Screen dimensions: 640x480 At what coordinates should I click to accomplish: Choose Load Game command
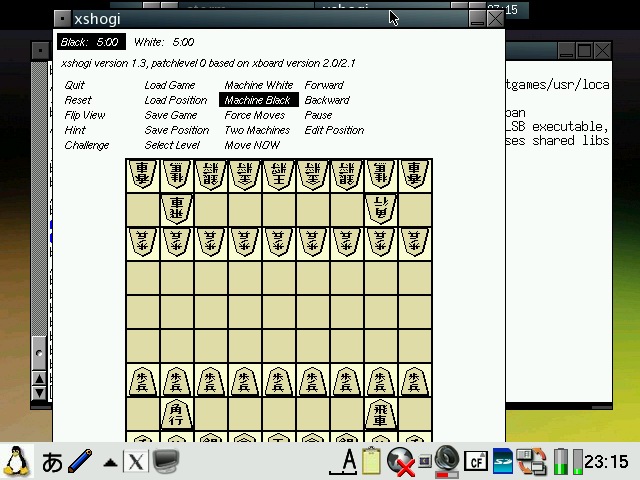pyautogui.click(x=169, y=85)
